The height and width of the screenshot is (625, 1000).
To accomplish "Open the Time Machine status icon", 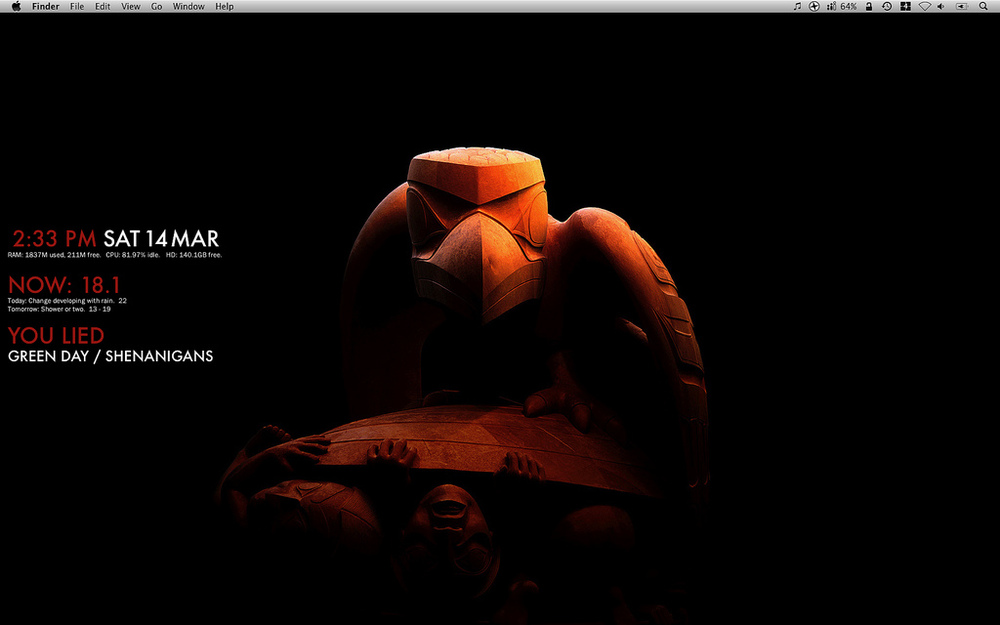I will [x=887, y=6].
